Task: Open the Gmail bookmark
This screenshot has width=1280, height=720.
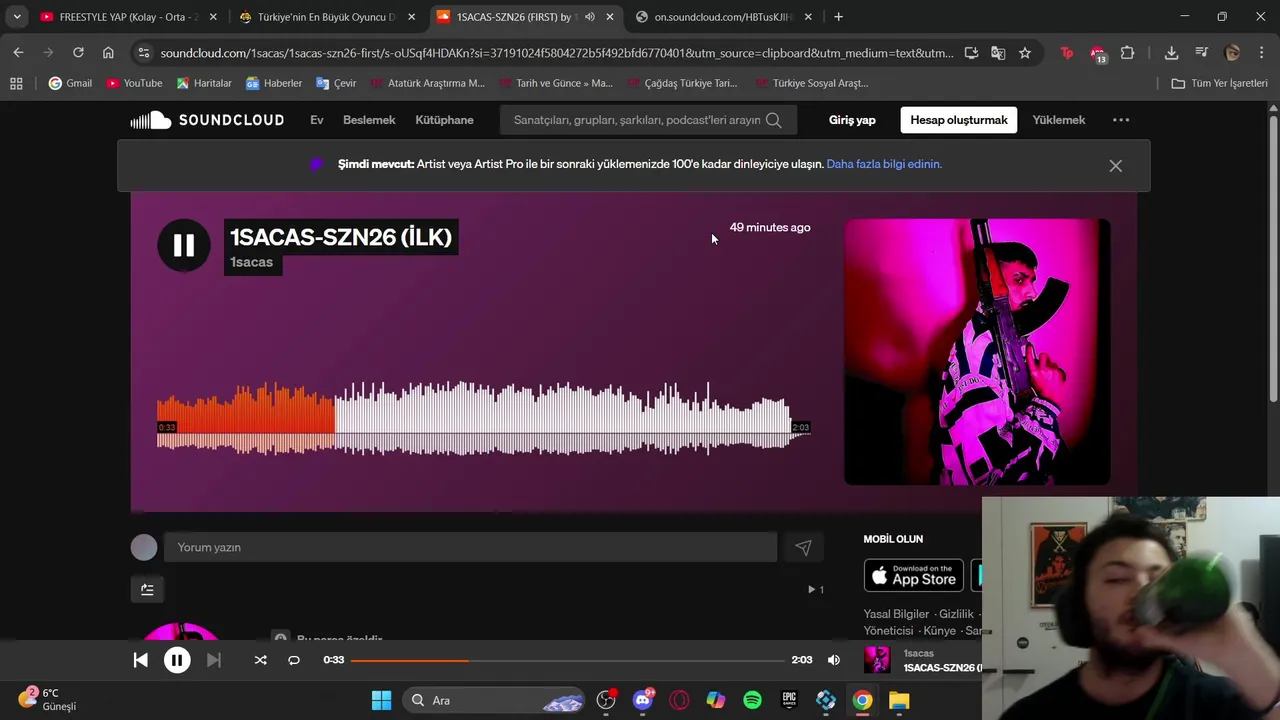Action: click(70, 83)
